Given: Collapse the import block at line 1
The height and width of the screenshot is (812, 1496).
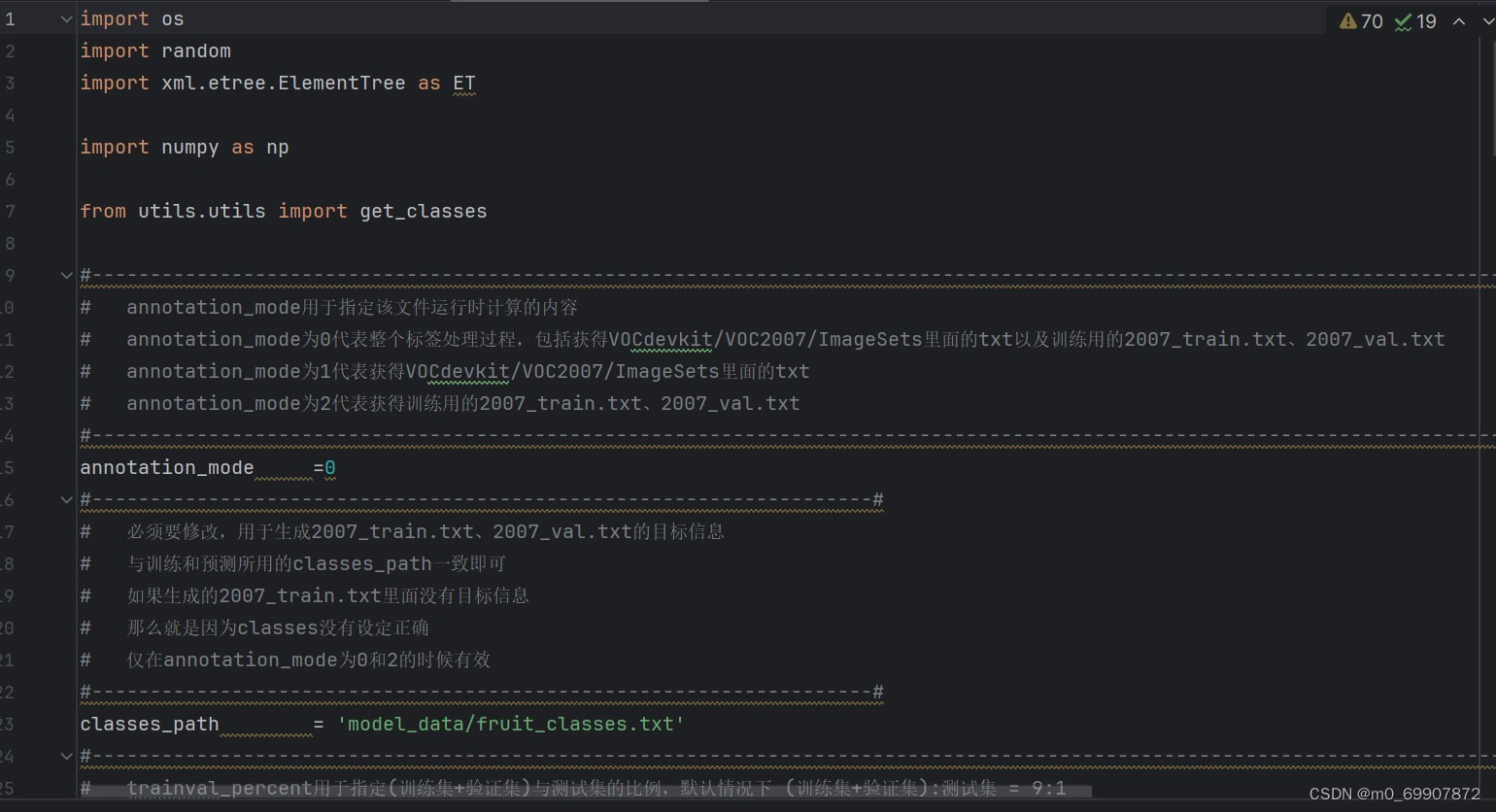Looking at the screenshot, I should point(66,17).
